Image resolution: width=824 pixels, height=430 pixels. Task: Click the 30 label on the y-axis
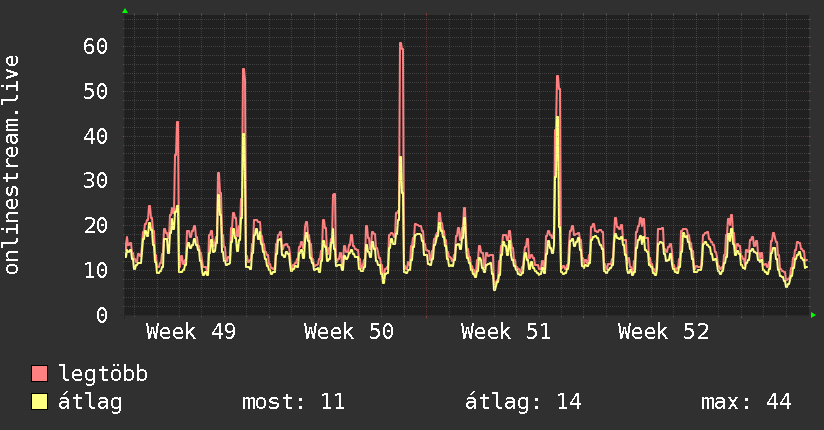coord(95,180)
